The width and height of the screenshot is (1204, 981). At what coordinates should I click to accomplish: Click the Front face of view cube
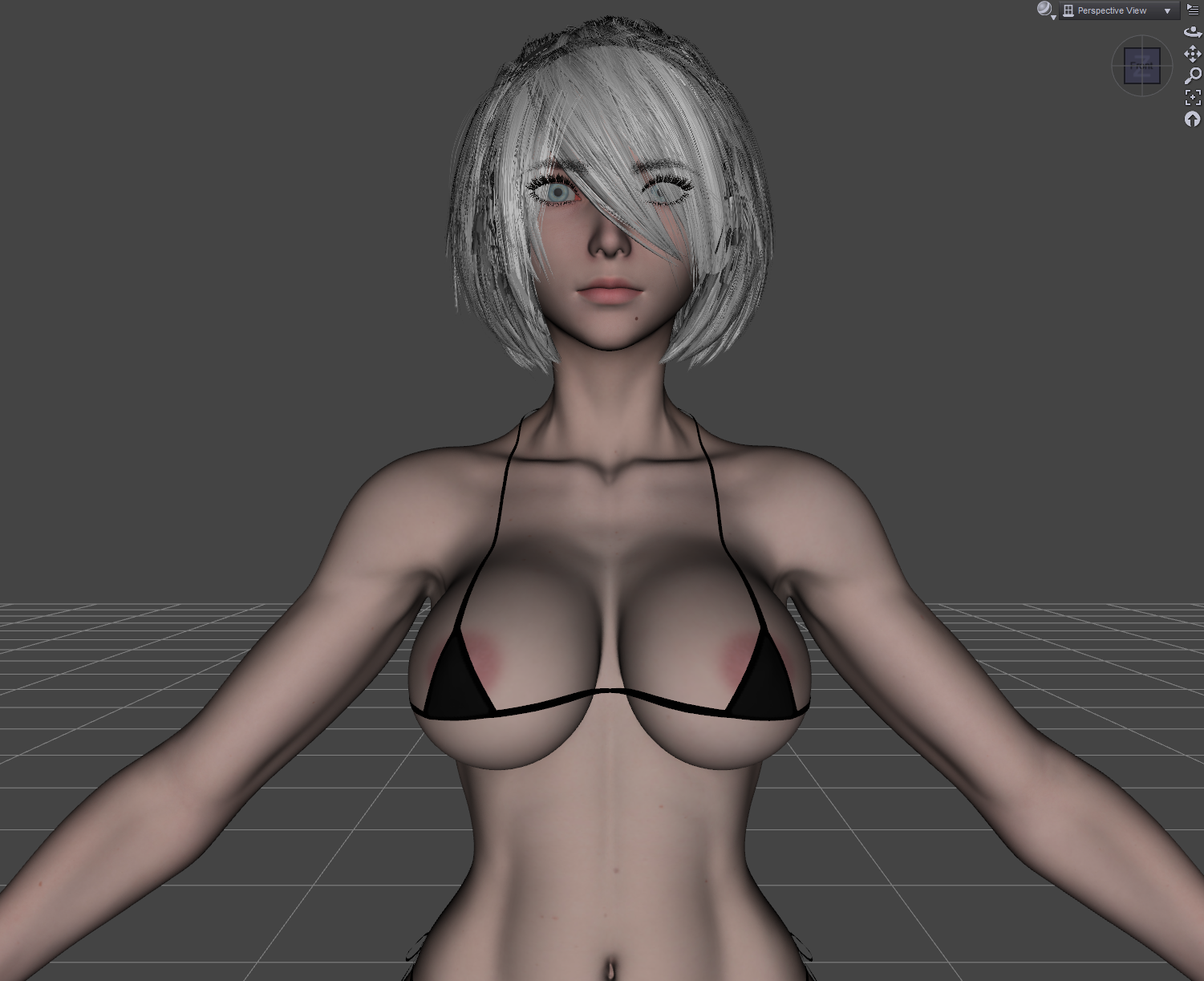point(1142,66)
